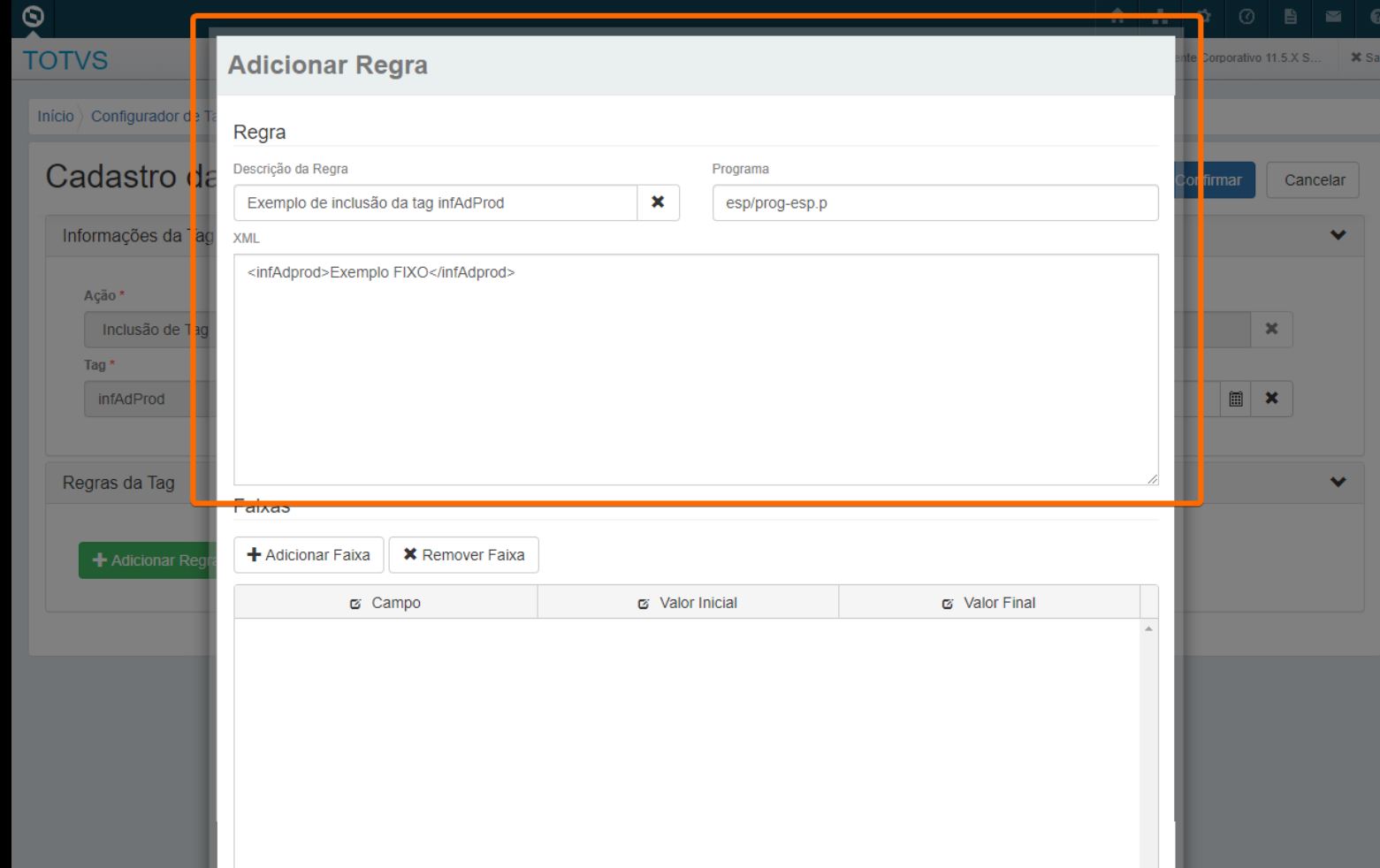1380x868 pixels.
Task: Open the mail envelope icon in top bar
Action: pyautogui.click(x=1333, y=17)
